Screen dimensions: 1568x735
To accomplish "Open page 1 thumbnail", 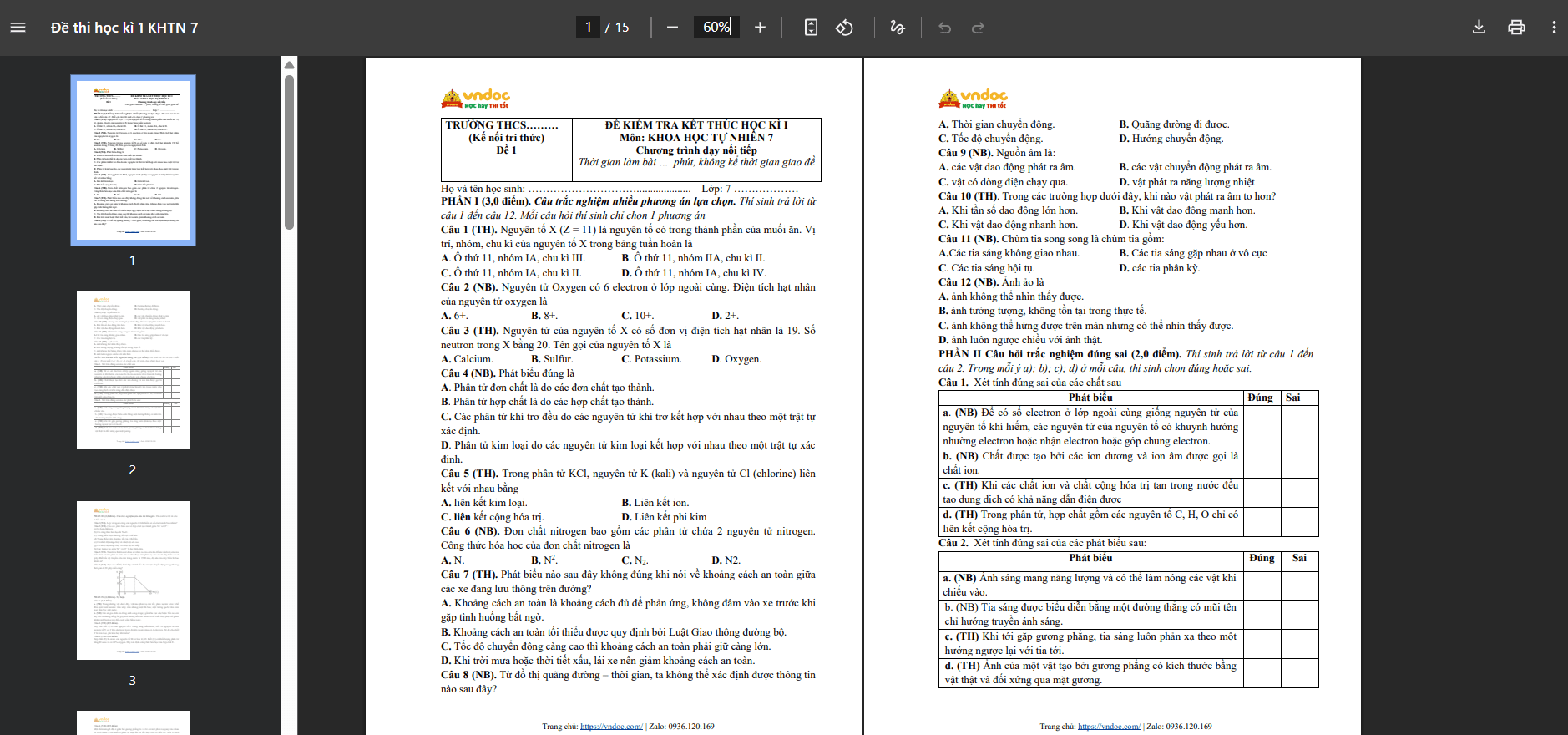I will click(133, 160).
